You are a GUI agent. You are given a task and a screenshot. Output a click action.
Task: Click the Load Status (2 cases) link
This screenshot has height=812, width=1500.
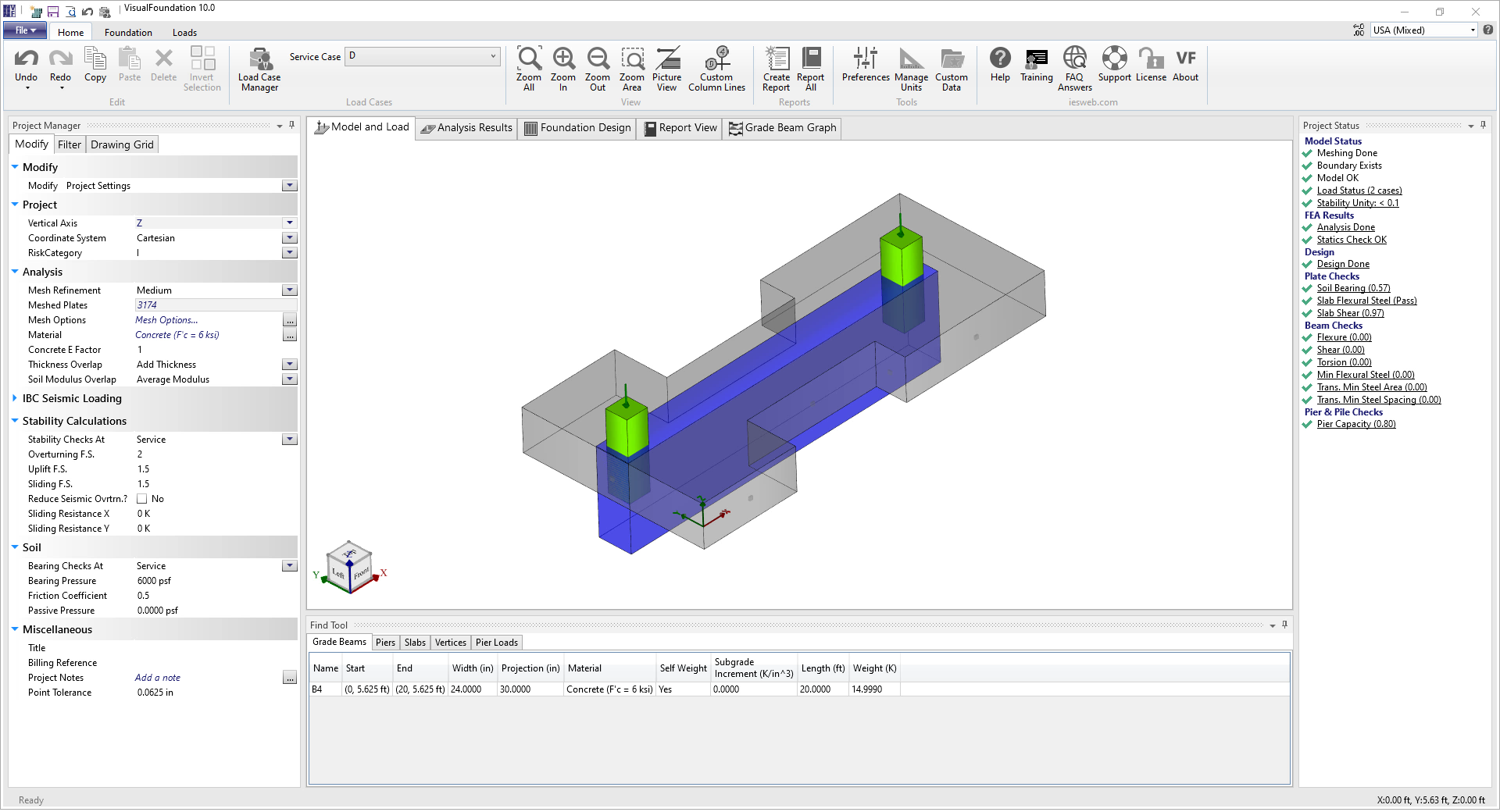coord(1359,191)
